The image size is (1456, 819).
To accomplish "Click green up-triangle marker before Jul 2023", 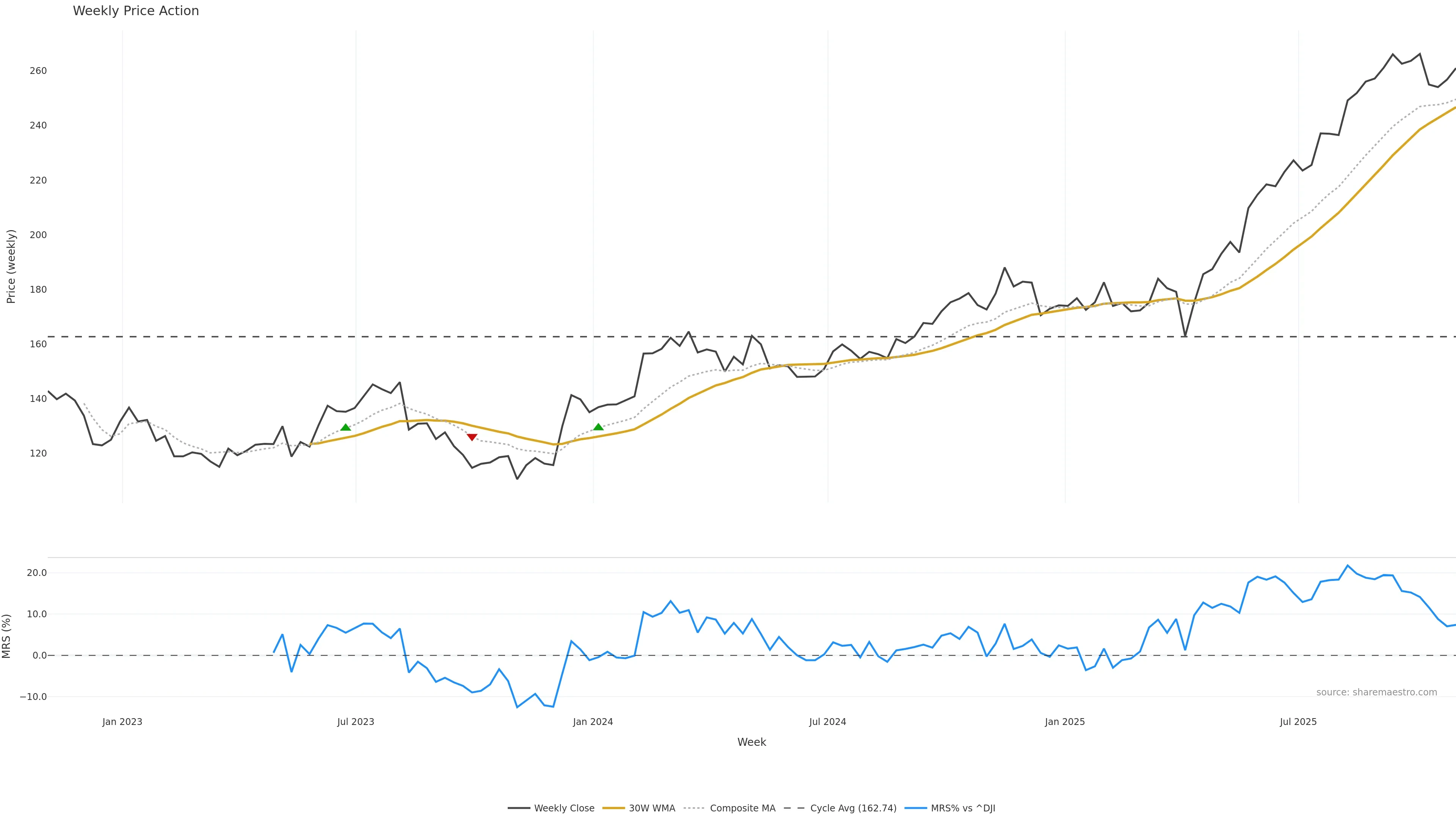I will [x=346, y=427].
